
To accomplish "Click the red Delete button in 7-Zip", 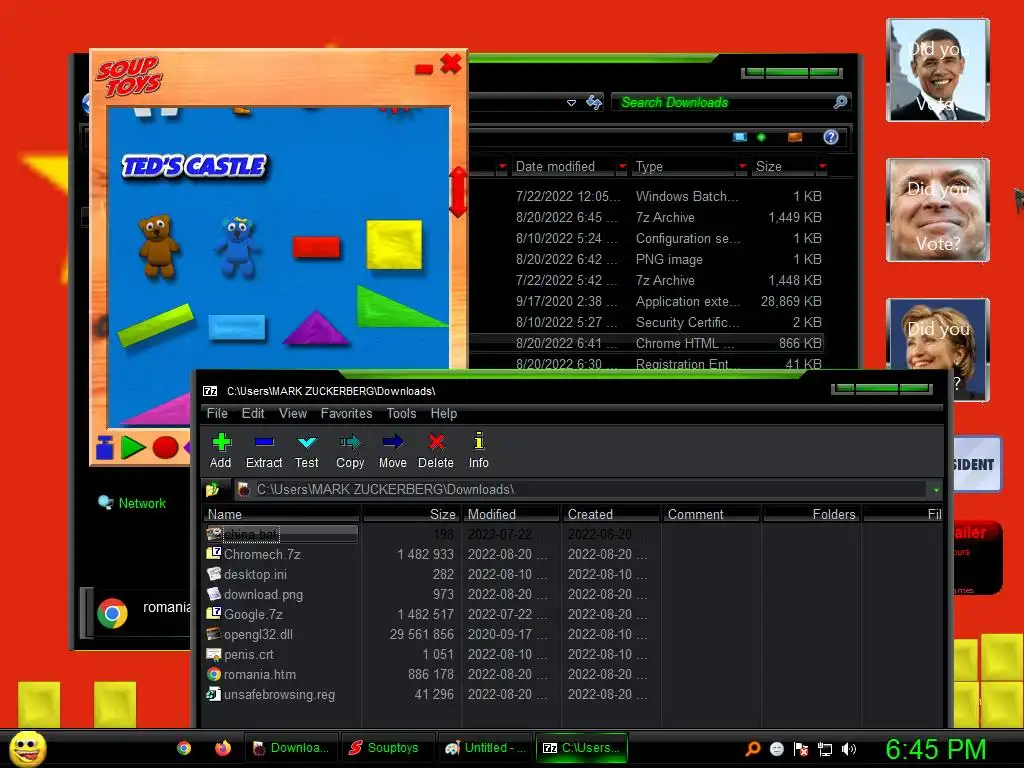I will tap(436, 451).
